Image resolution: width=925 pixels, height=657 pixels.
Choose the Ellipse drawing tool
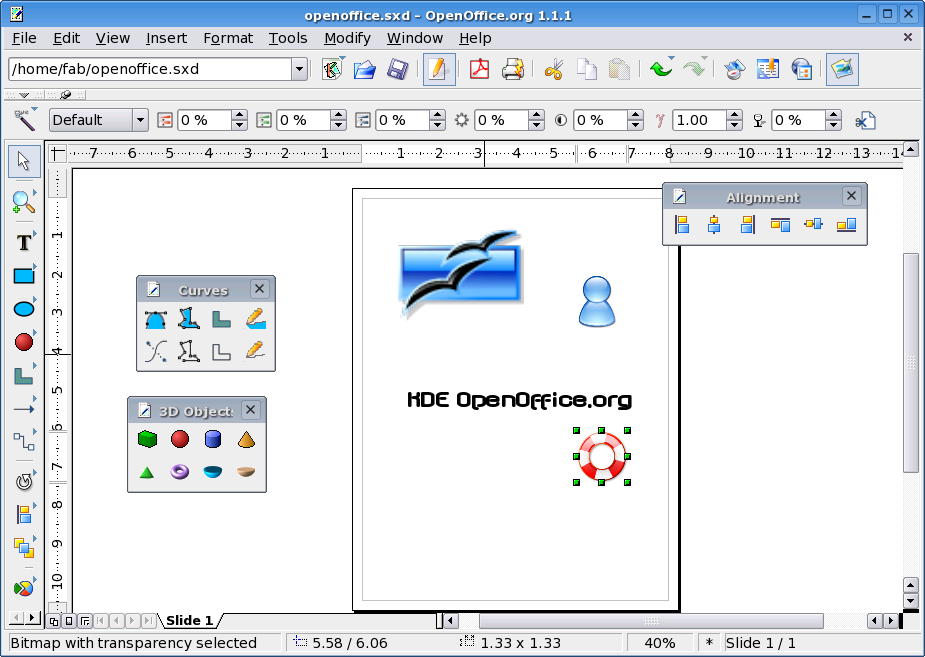[x=24, y=308]
